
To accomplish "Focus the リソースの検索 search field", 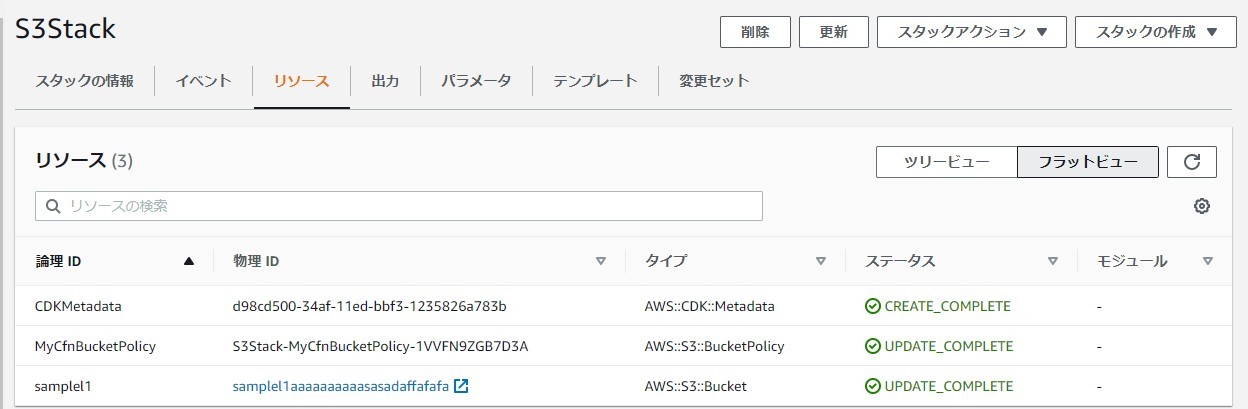I will point(399,206).
